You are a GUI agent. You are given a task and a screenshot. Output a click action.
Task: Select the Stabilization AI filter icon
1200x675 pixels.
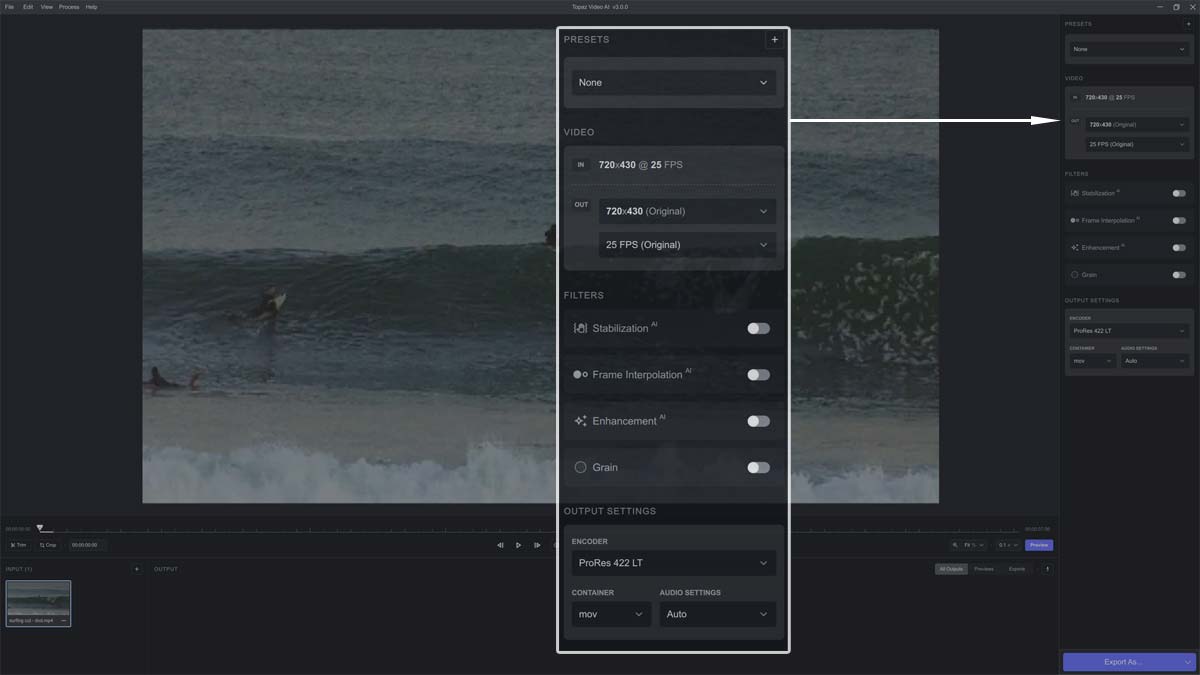click(x=579, y=328)
